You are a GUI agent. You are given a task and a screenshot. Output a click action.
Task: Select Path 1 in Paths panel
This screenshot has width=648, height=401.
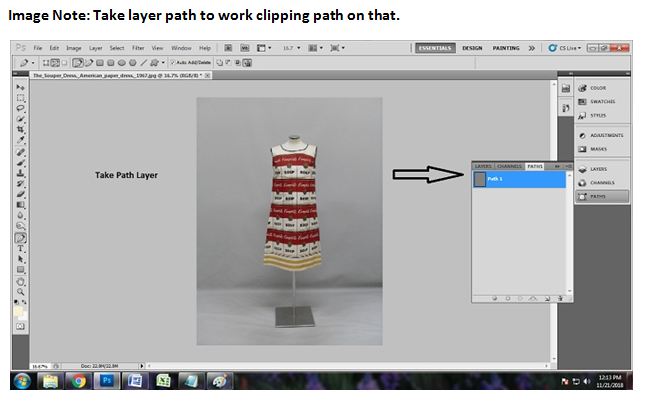519,179
